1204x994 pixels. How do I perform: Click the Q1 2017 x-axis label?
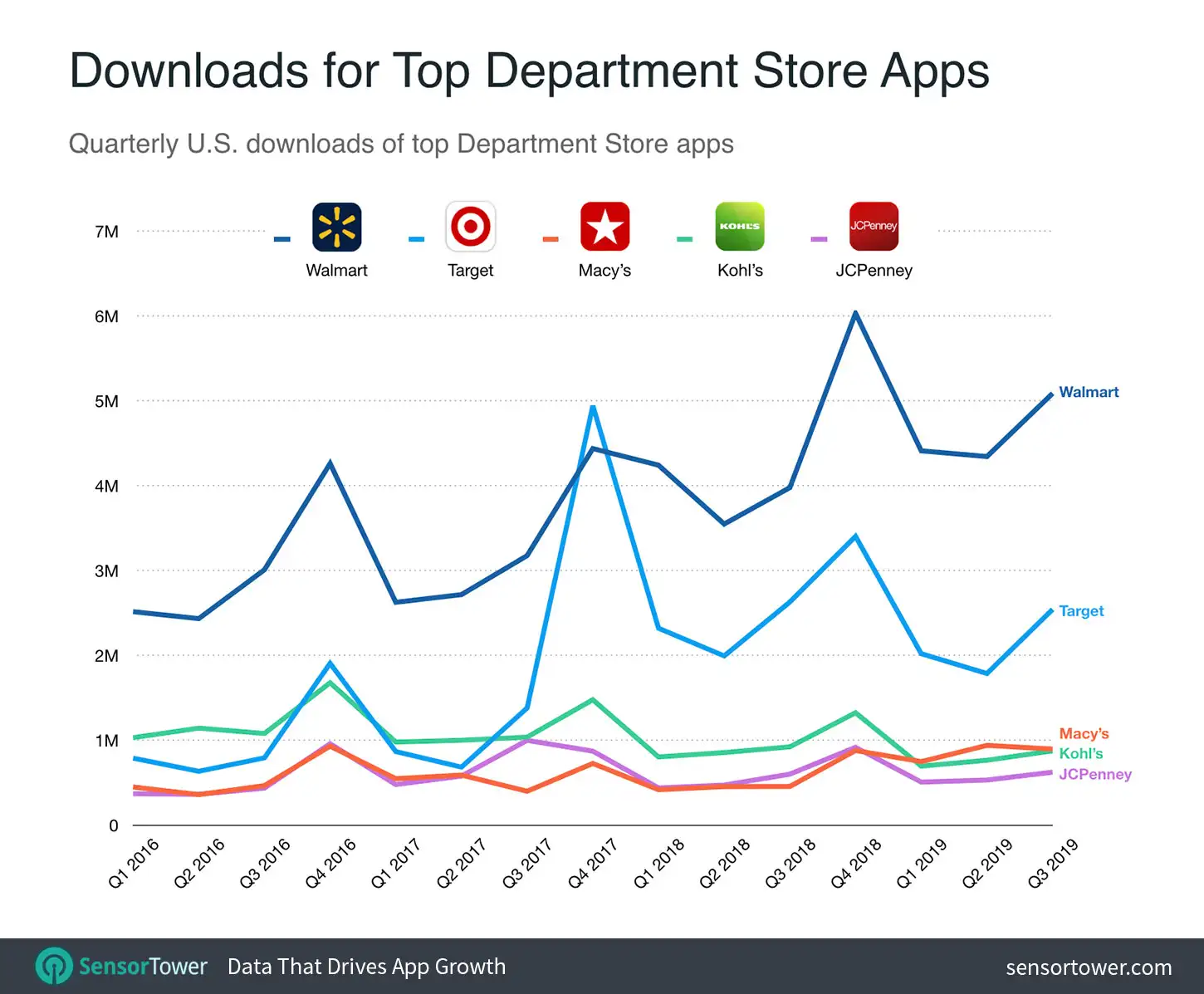(x=396, y=864)
